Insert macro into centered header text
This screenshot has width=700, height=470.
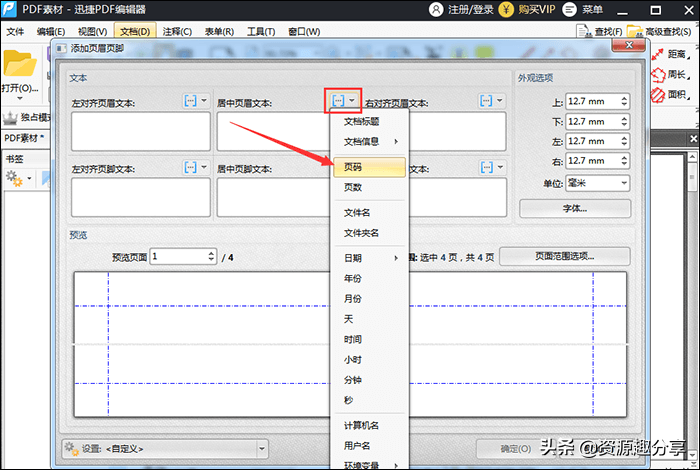pos(338,101)
